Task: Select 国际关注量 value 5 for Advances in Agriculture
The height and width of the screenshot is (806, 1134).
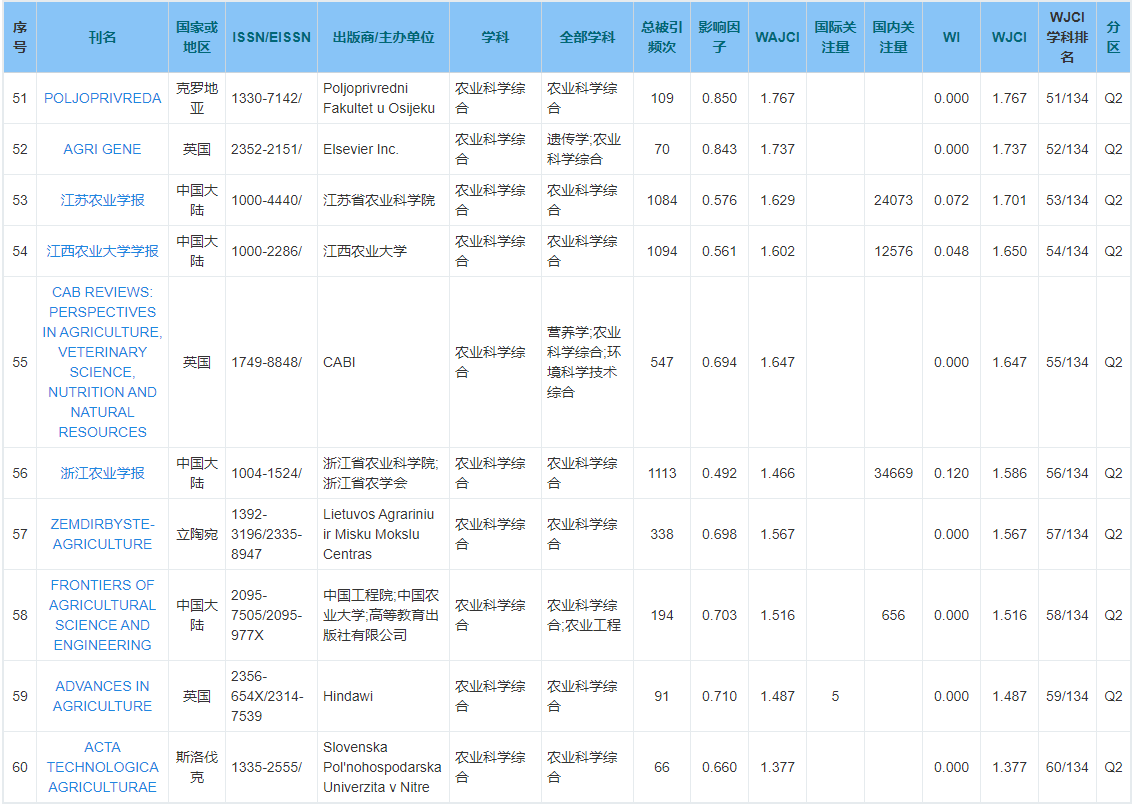Action: [835, 696]
